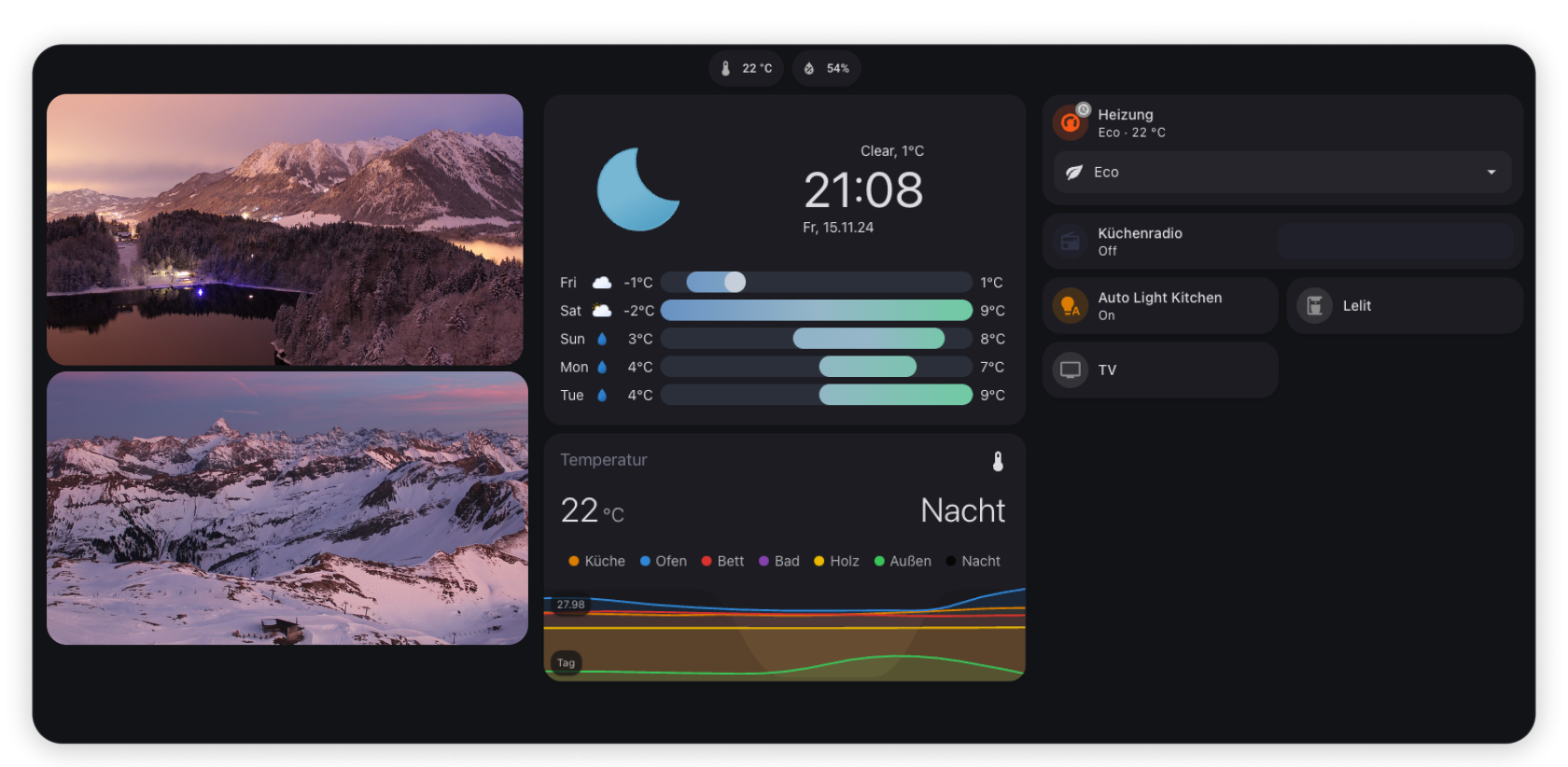1568x767 pixels.
Task: Open the 54% humidity chip
Action: pos(827,69)
